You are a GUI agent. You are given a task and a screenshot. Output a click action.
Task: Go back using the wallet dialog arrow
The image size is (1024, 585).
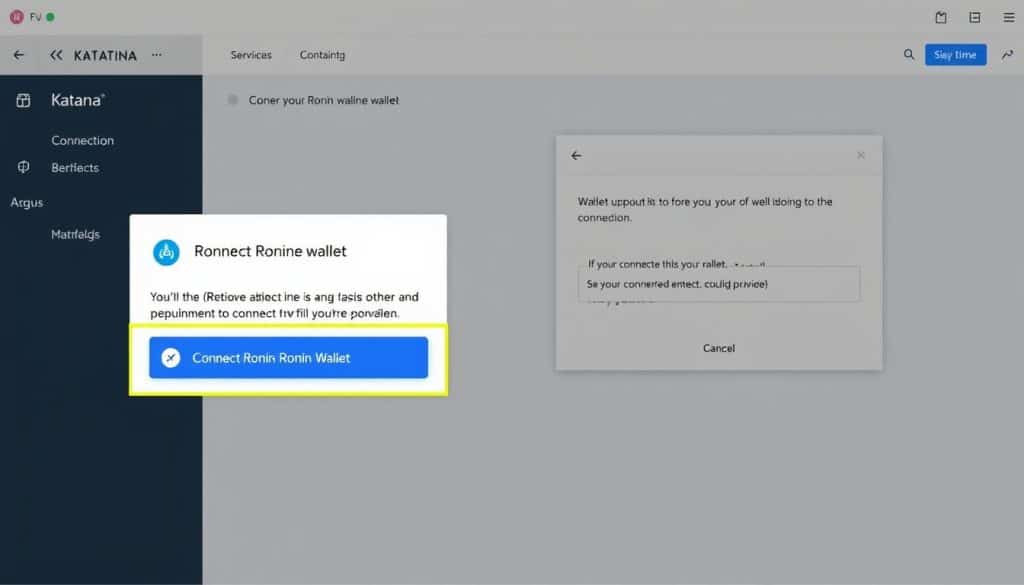[576, 155]
